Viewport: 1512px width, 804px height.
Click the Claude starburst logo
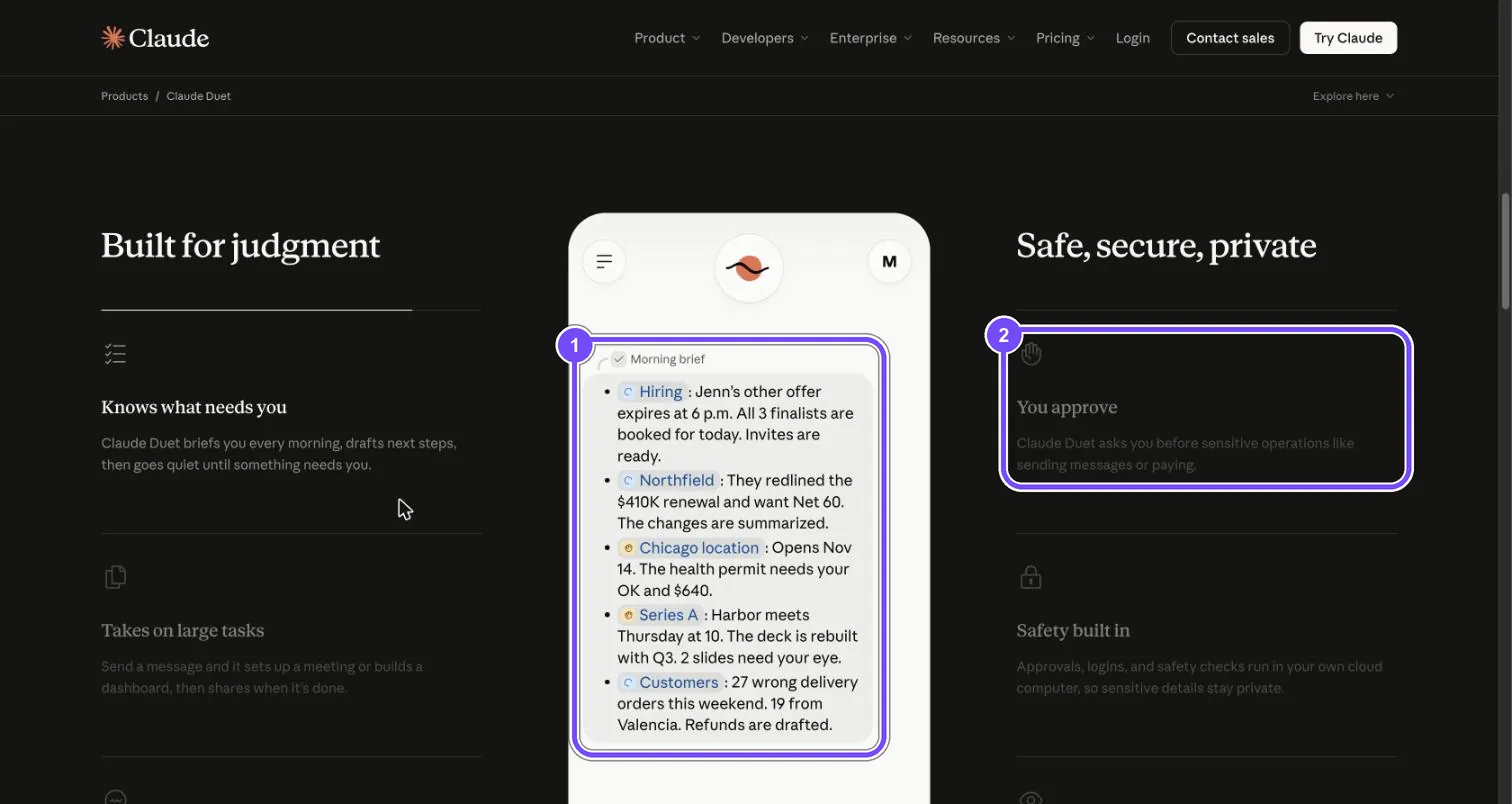[113, 38]
